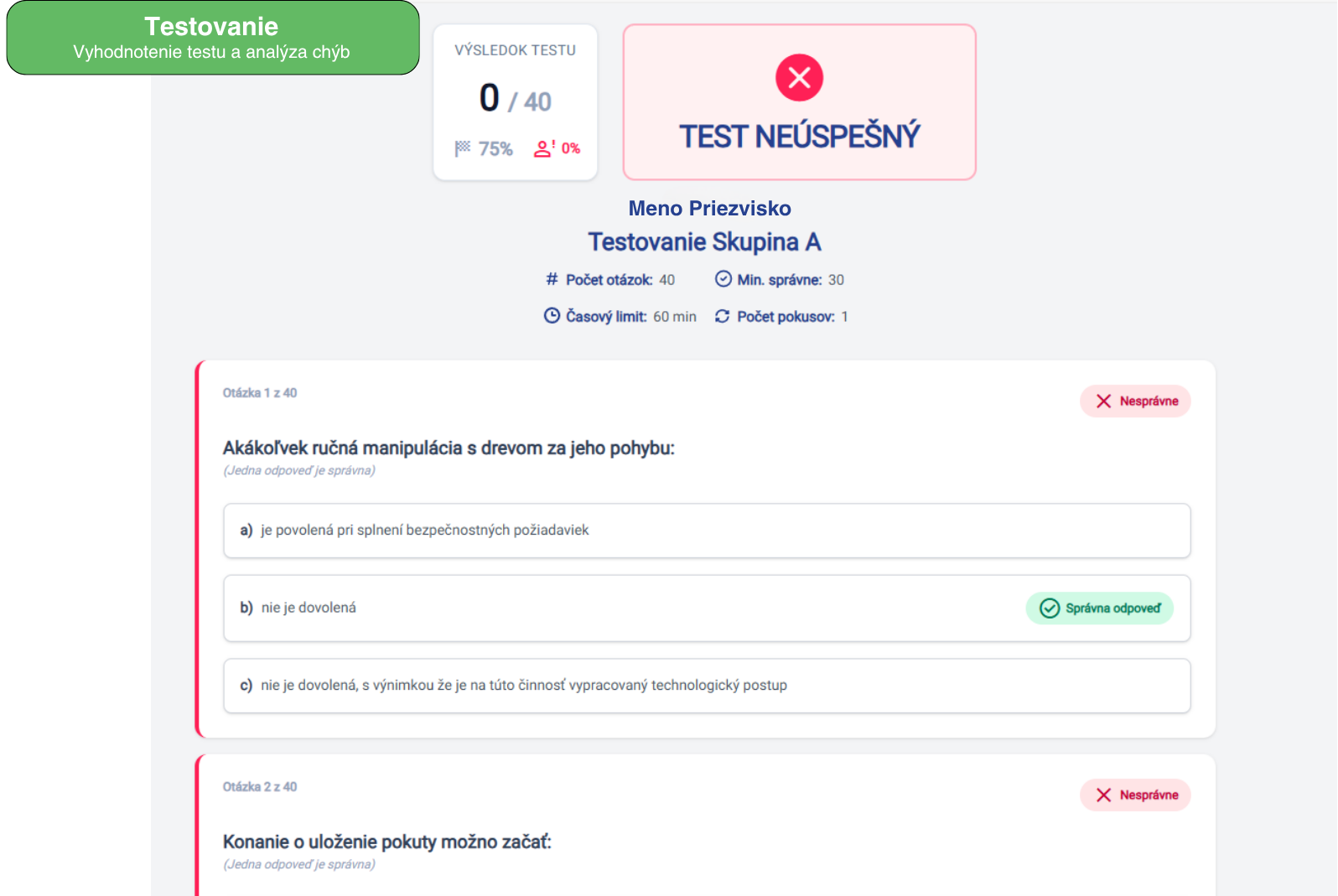Click the Výsledok testu score card

[515, 101]
